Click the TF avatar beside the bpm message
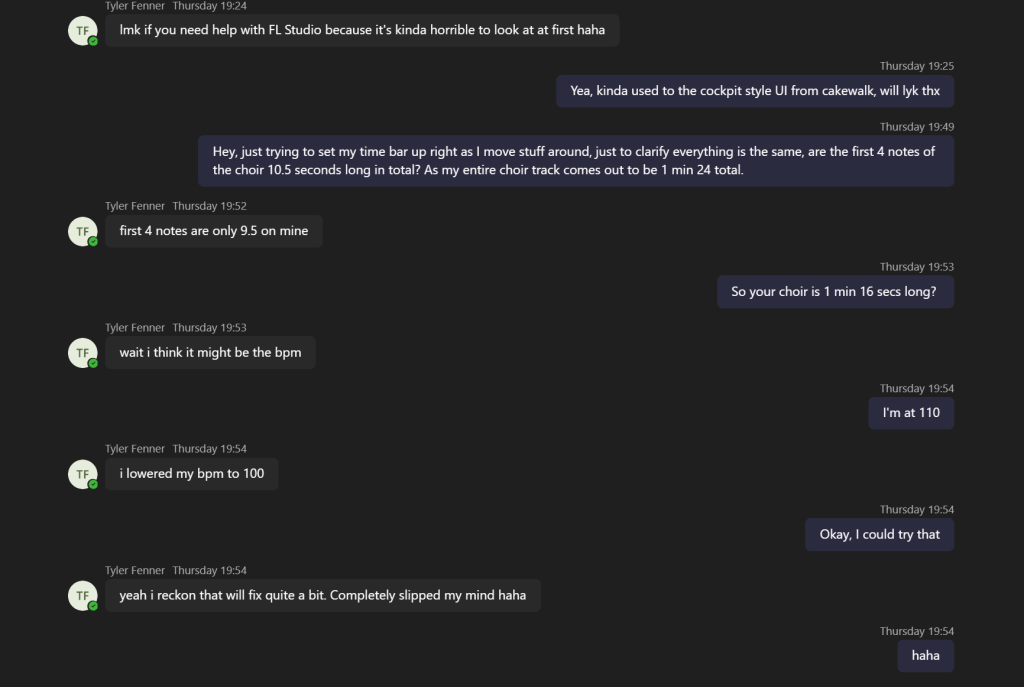 pos(82,353)
